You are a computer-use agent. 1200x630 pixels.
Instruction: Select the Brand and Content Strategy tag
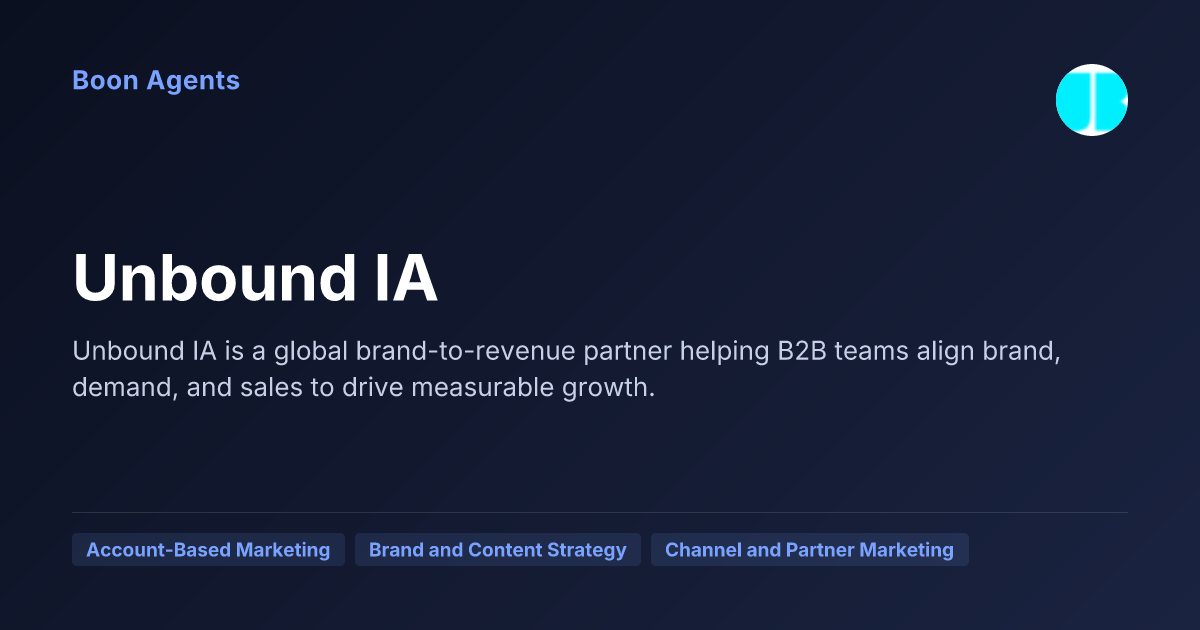point(498,550)
